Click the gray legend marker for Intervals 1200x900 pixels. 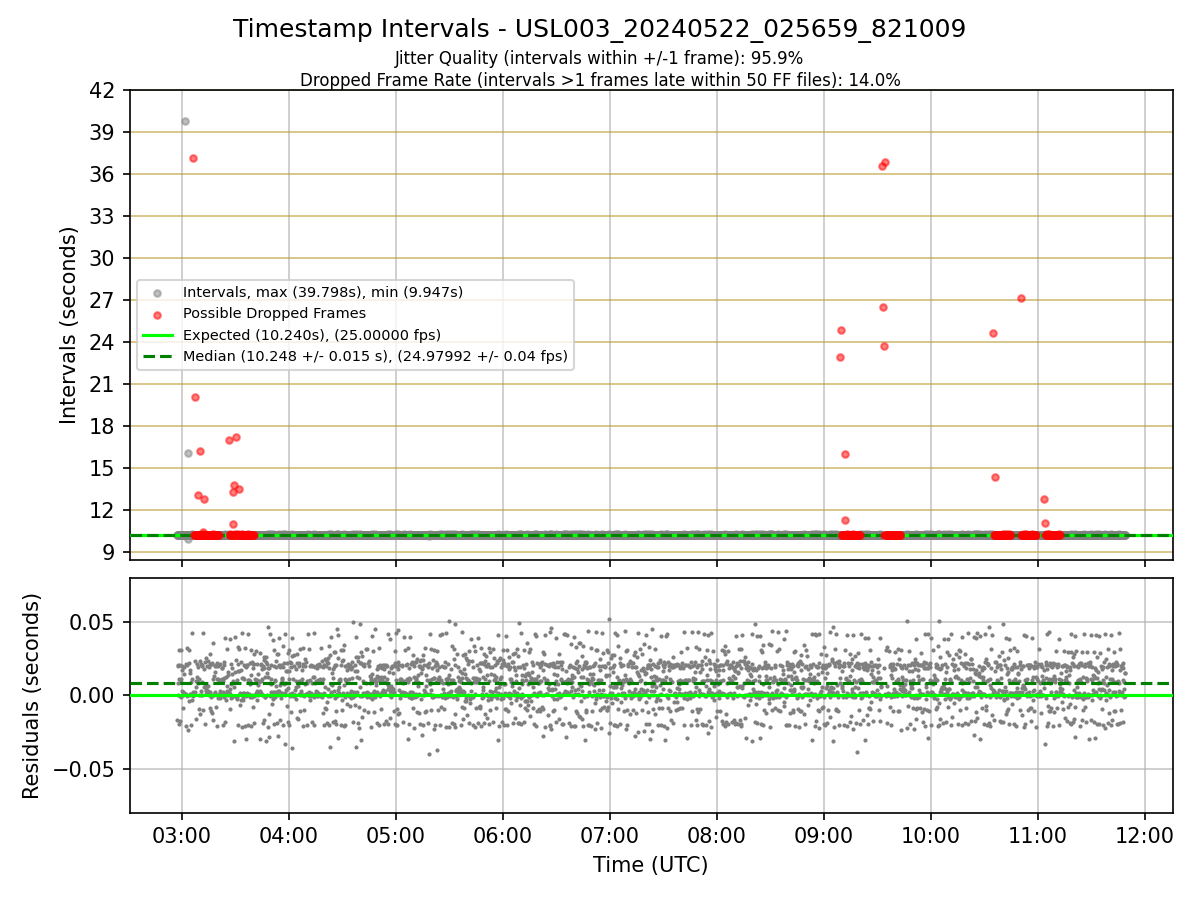pos(157,293)
